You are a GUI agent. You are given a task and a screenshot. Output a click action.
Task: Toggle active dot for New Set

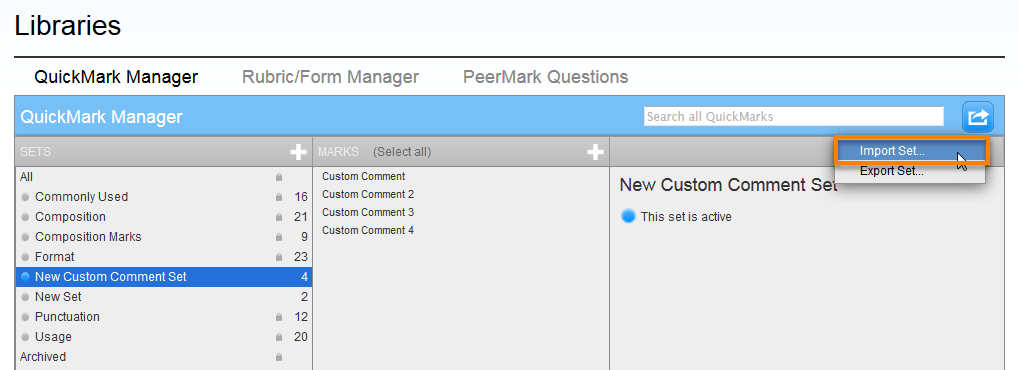25,297
